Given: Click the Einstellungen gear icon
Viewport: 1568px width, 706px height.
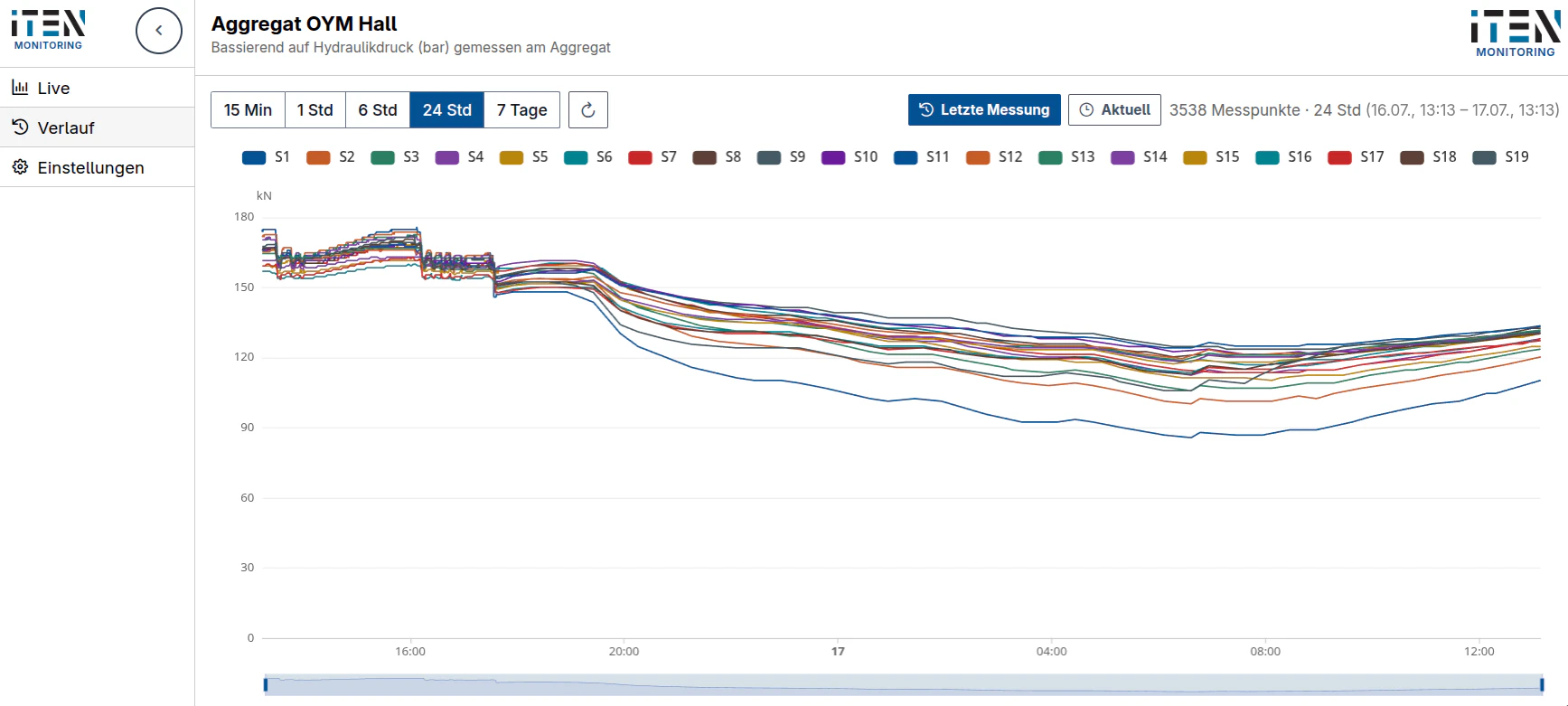Looking at the screenshot, I should point(20,167).
